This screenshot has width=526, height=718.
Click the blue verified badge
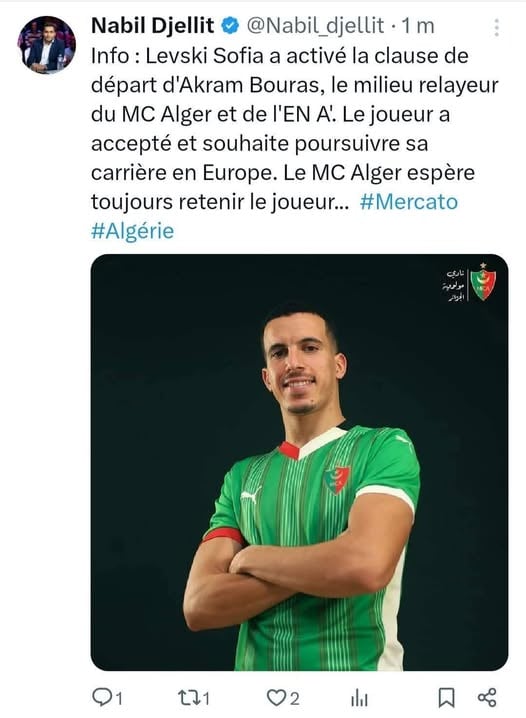click(230, 26)
